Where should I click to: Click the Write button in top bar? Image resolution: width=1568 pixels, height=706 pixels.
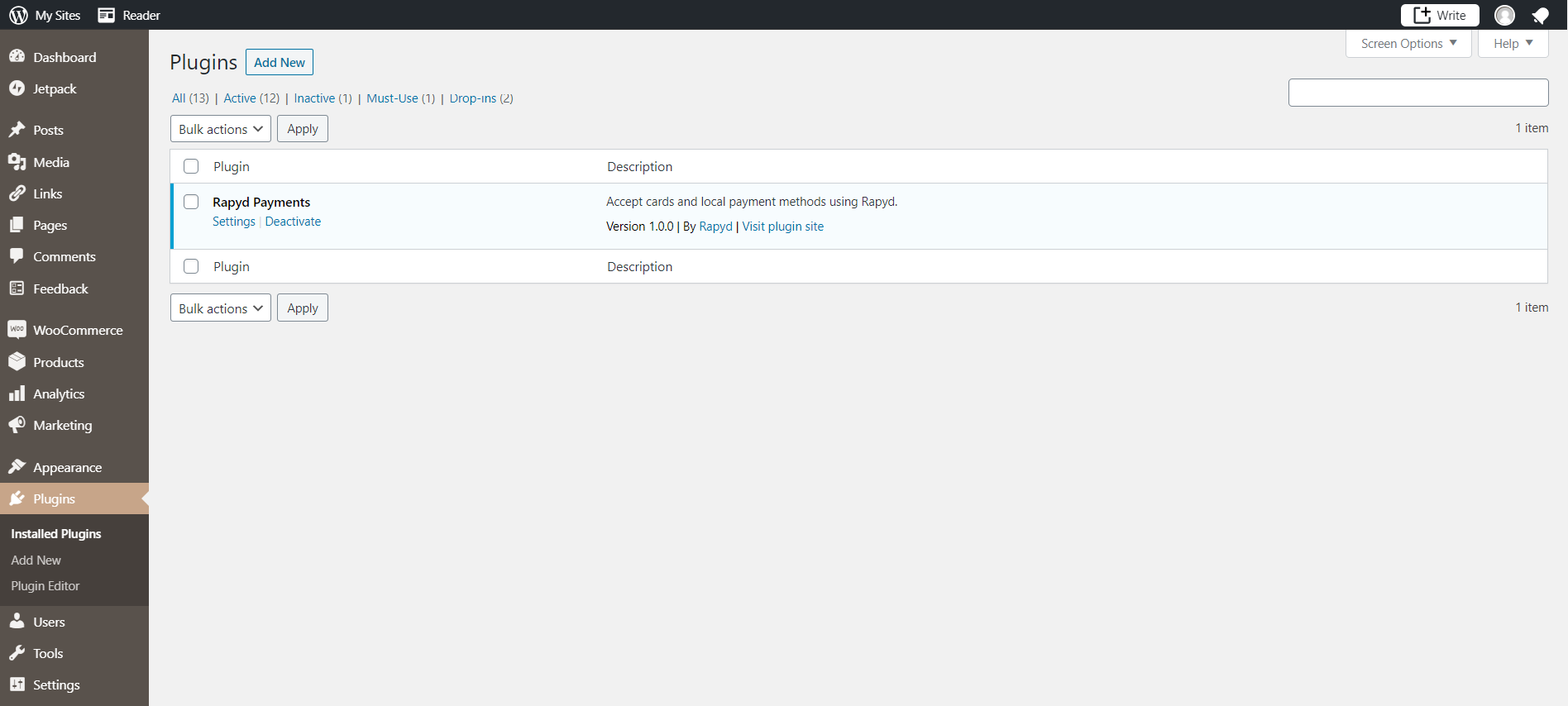click(1439, 15)
